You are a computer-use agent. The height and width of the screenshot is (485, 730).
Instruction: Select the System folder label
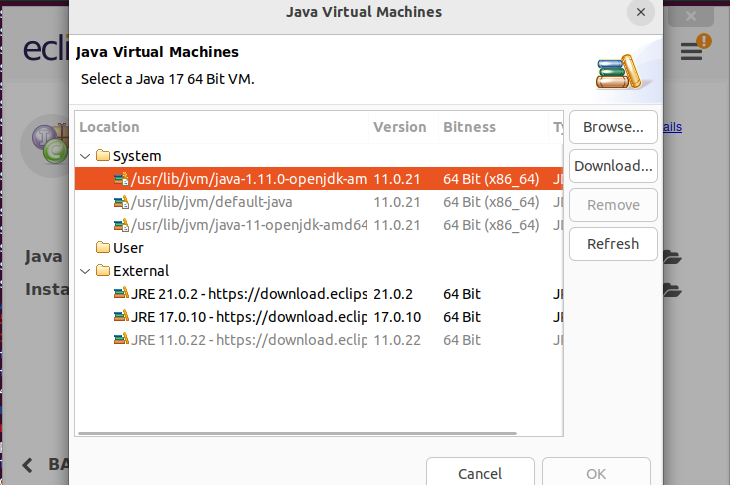click(137, 156)
